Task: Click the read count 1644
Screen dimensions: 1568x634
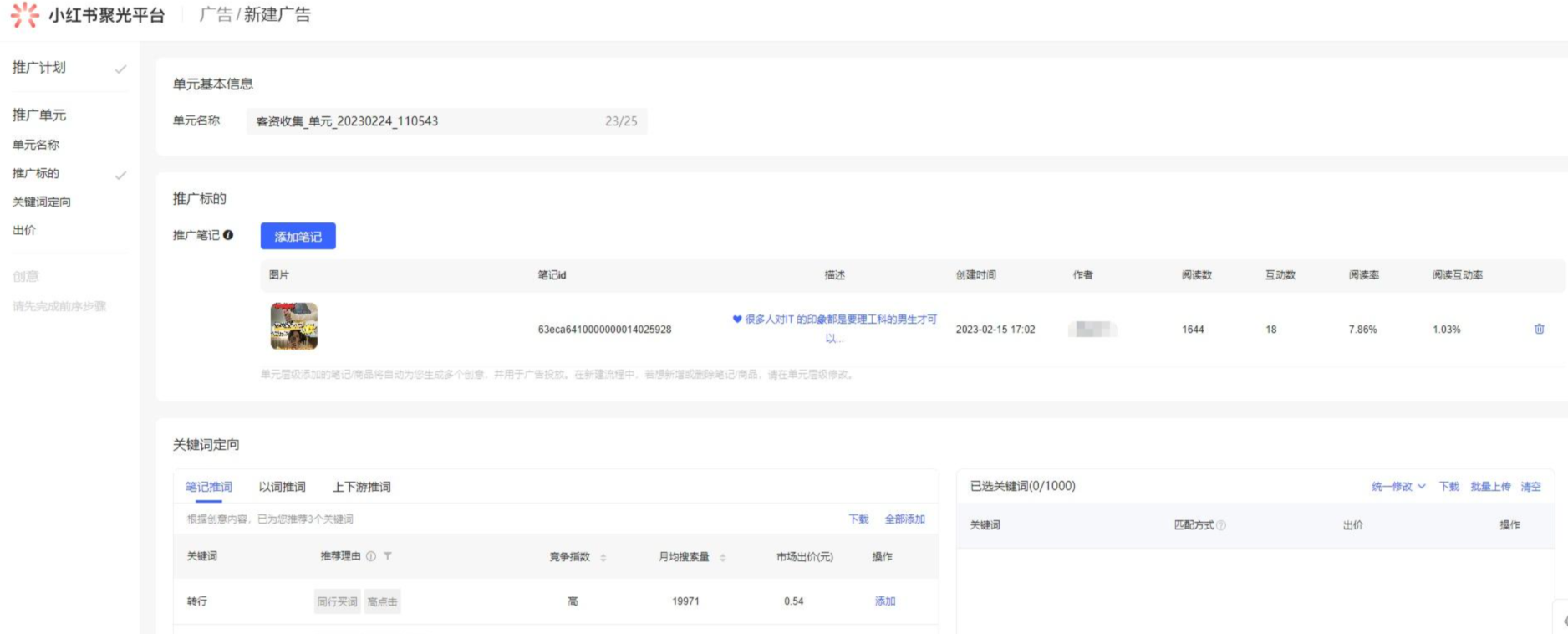Action: pos(1193,330)
